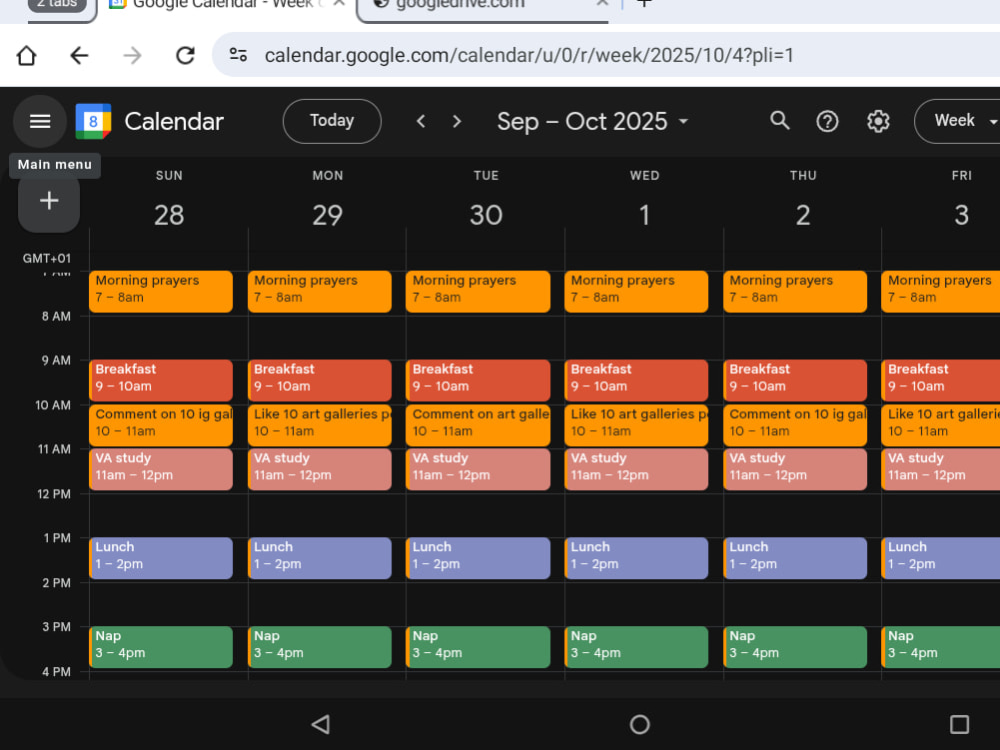Open Thursday Comment on 10 ig event

point(795,425)
